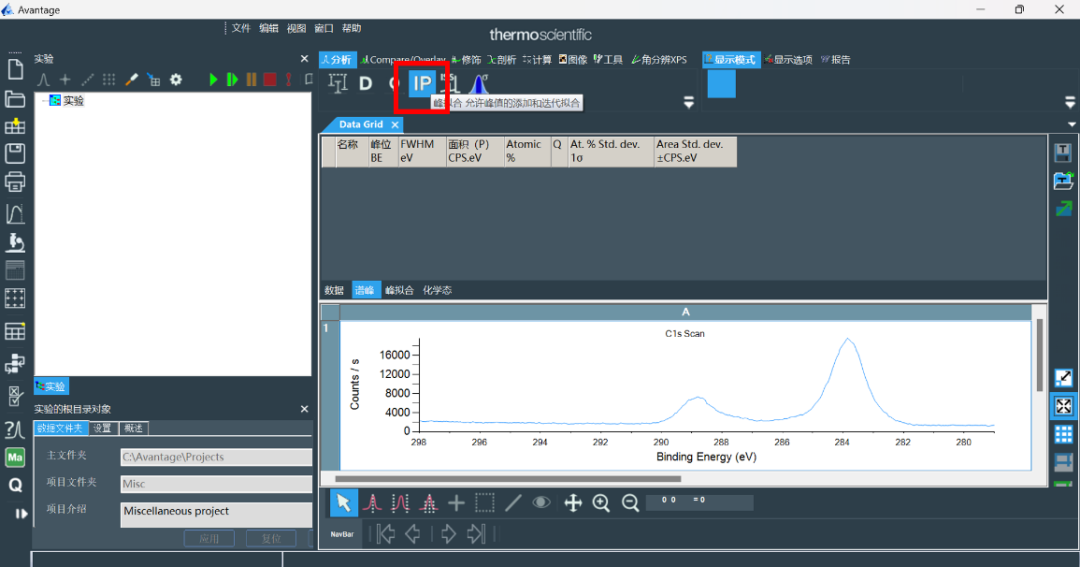1080x567 pixels.
Task: Pause the experiment run
Action: [251, 79]
